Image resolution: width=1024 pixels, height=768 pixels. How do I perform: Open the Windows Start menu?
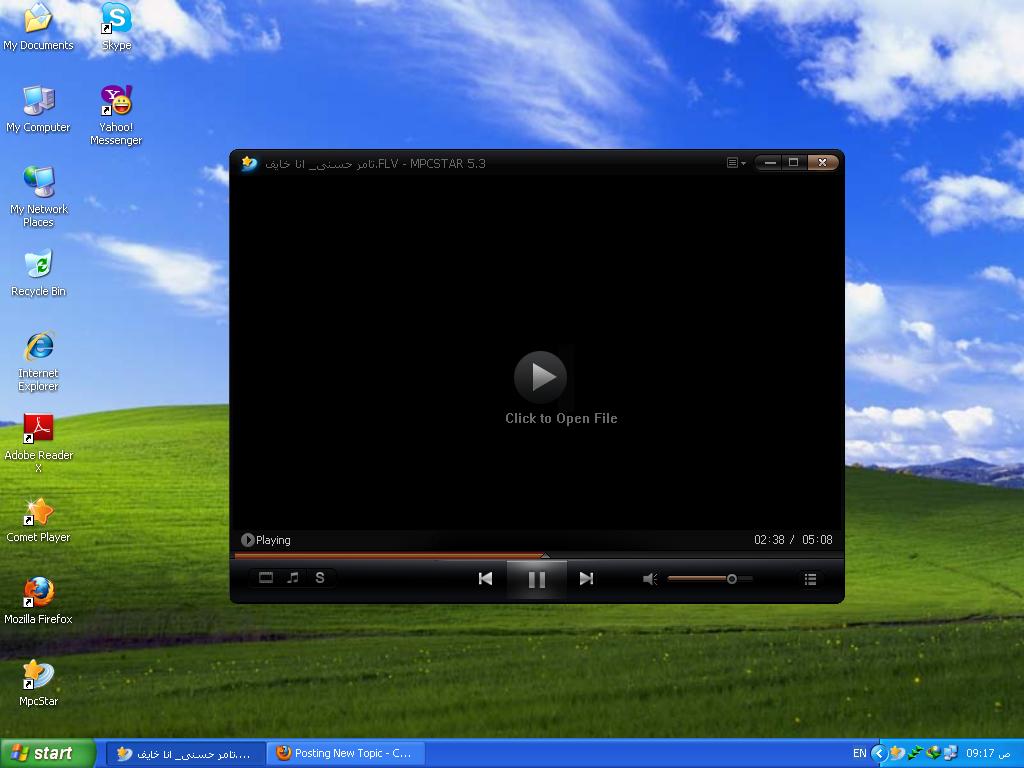coord(48,754)
